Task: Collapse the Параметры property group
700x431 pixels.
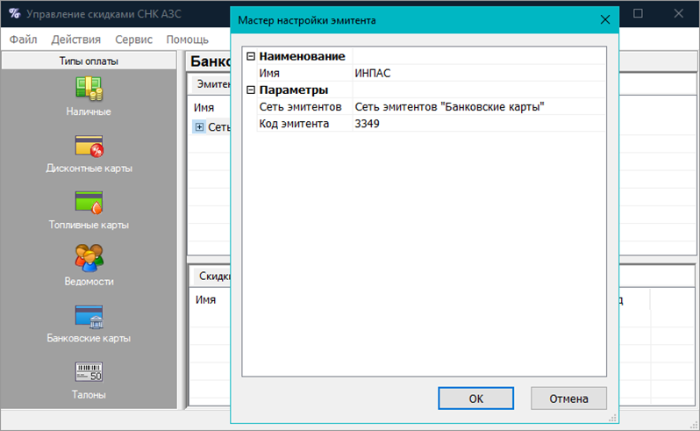Action: (250, 90)
